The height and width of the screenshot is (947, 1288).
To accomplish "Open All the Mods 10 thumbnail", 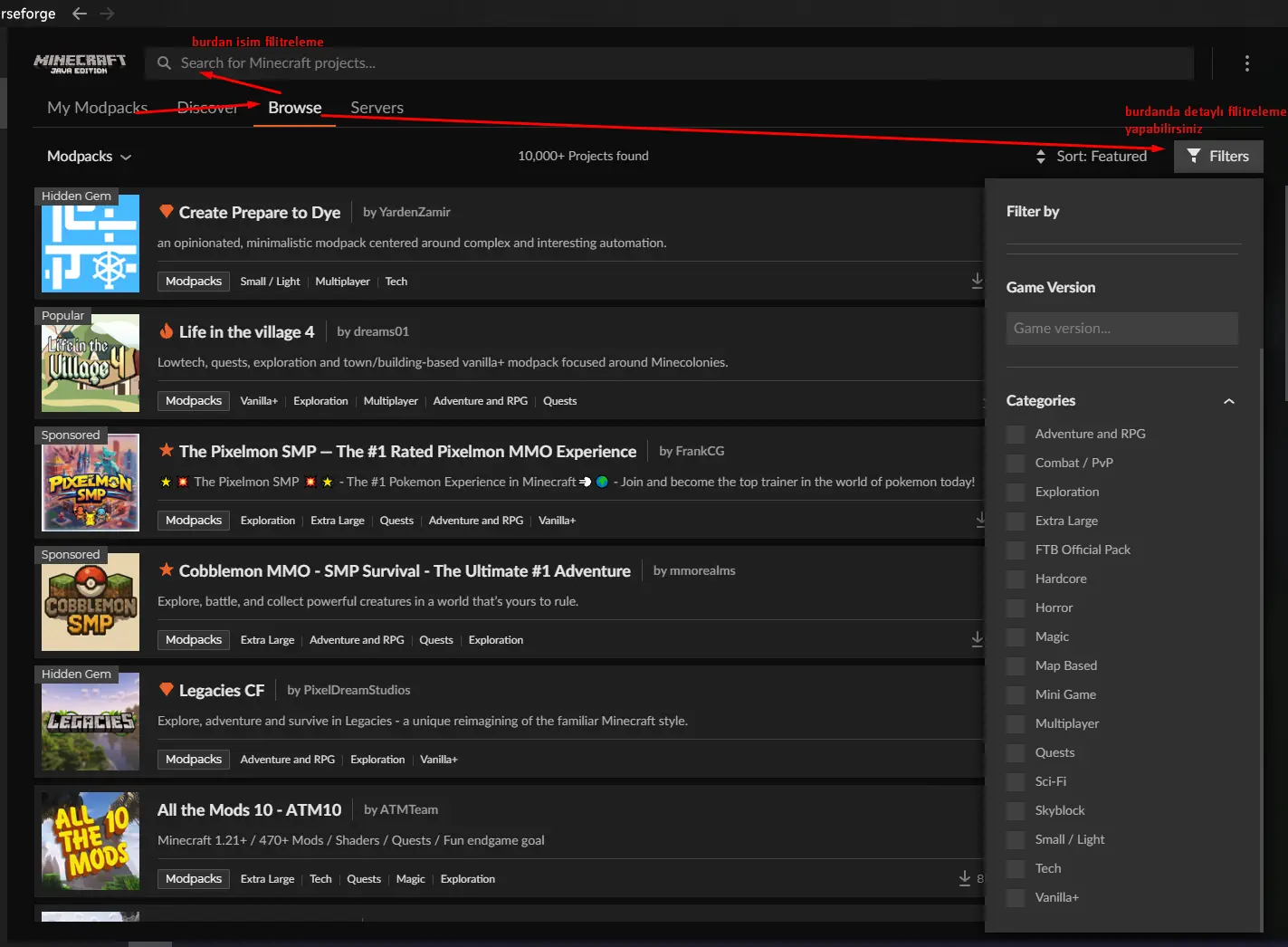I will pyautogui.click(x=91, y=841).
